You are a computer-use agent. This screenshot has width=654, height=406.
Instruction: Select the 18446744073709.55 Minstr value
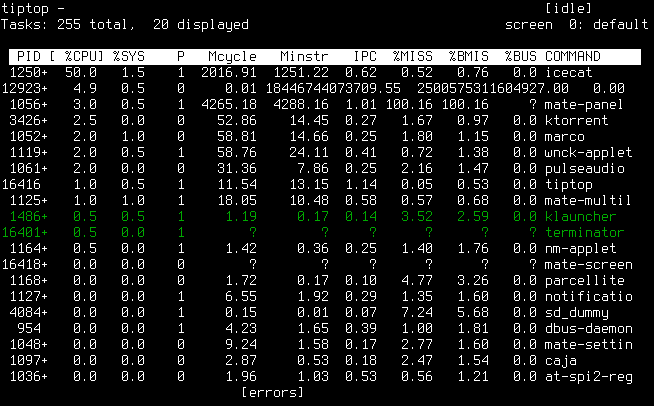pos(333,88)
